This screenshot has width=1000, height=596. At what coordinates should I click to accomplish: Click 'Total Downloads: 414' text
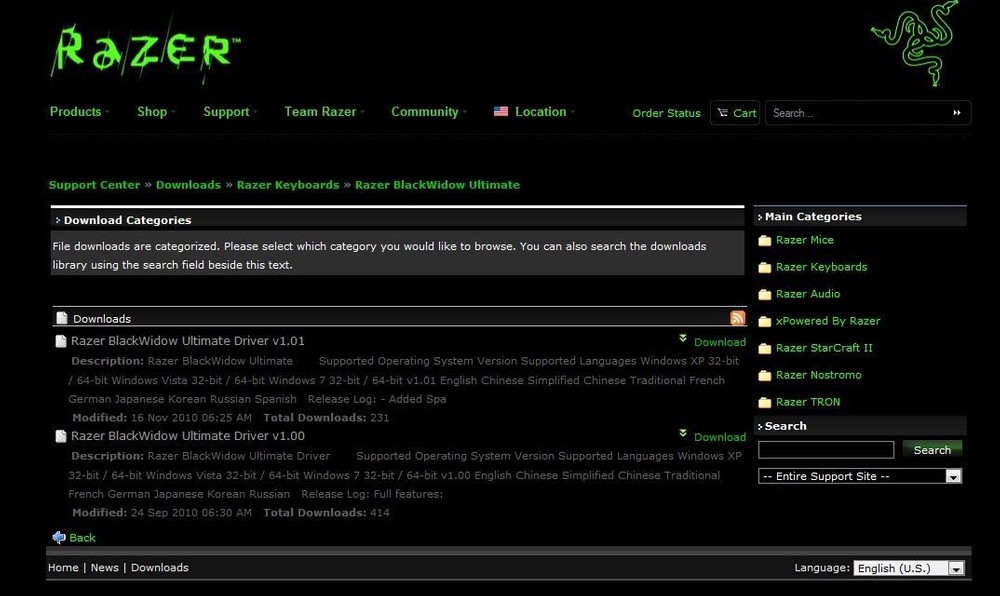(326, 513)
